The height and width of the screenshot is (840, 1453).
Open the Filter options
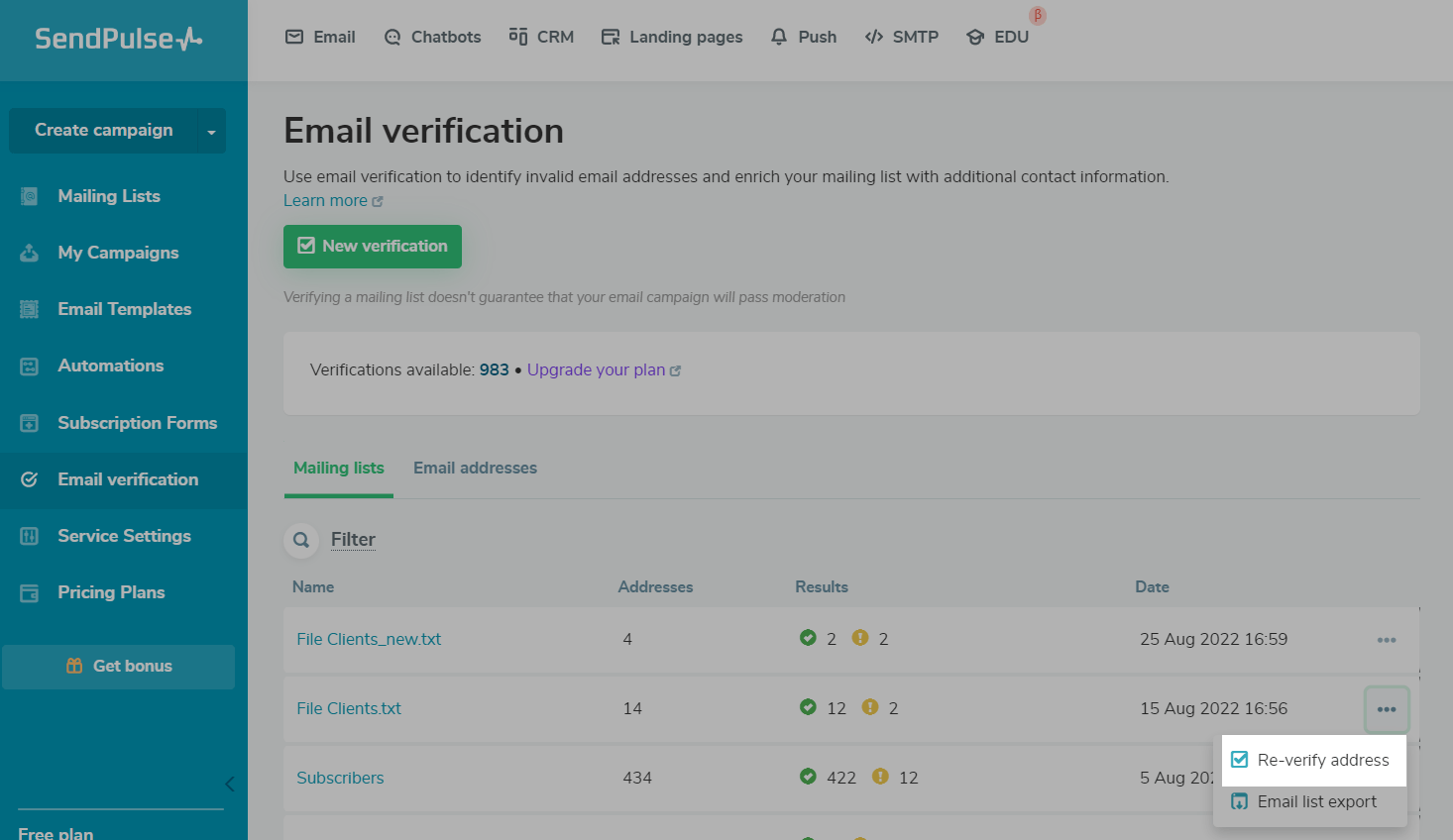pos(353,539)
